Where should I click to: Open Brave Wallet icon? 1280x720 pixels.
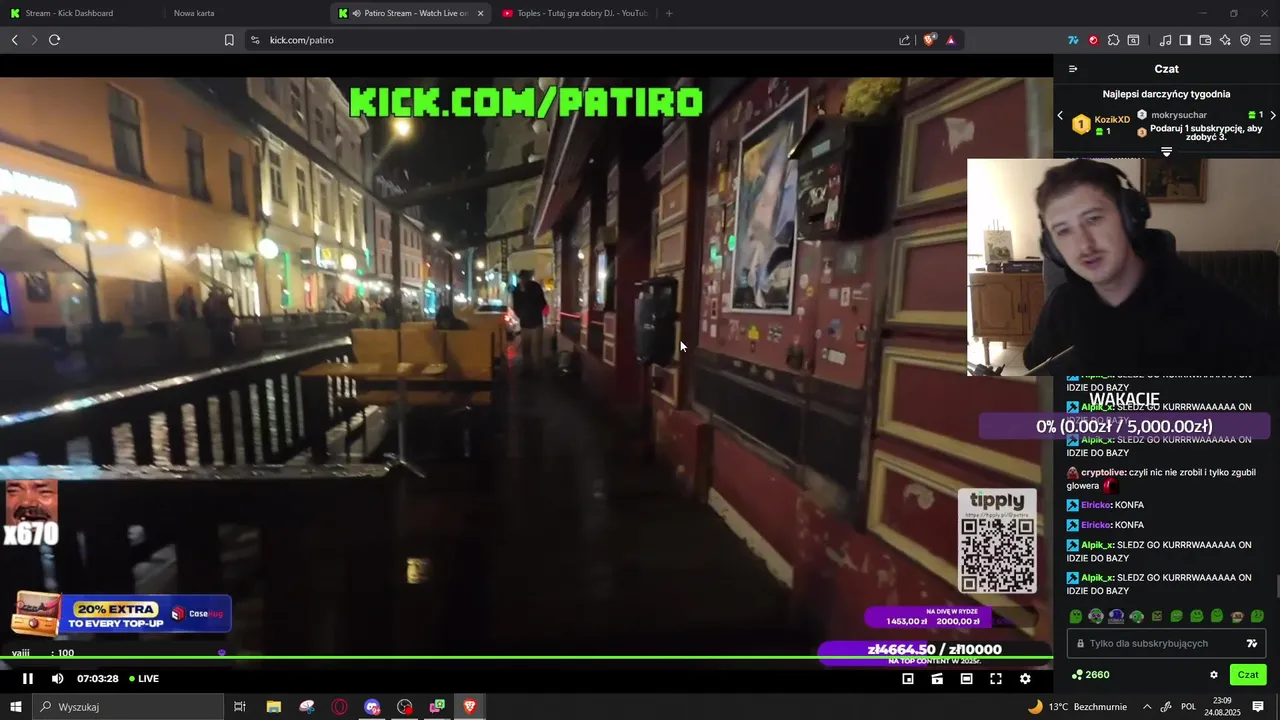[x=1205, y=40]
